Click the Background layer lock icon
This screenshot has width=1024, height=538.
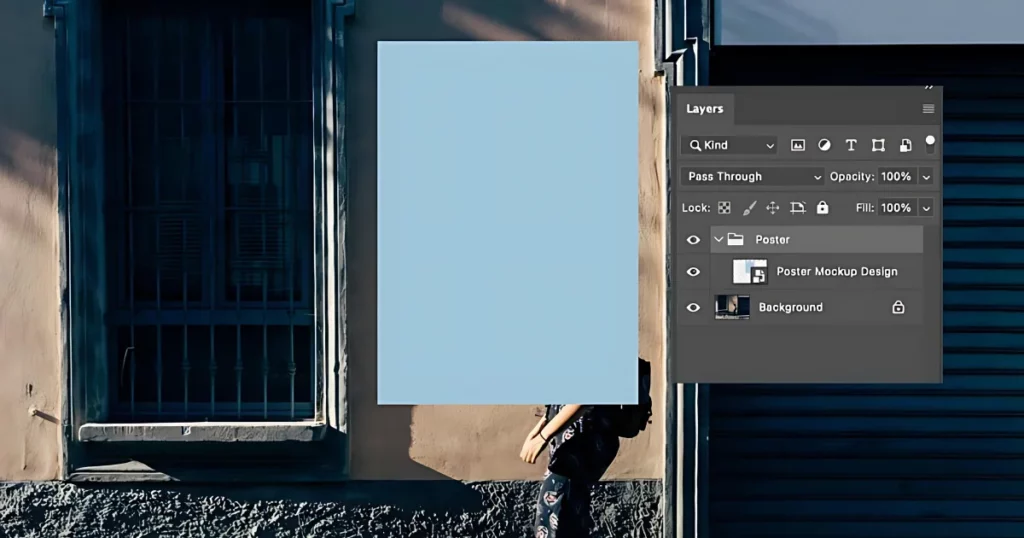coord(899,307)
